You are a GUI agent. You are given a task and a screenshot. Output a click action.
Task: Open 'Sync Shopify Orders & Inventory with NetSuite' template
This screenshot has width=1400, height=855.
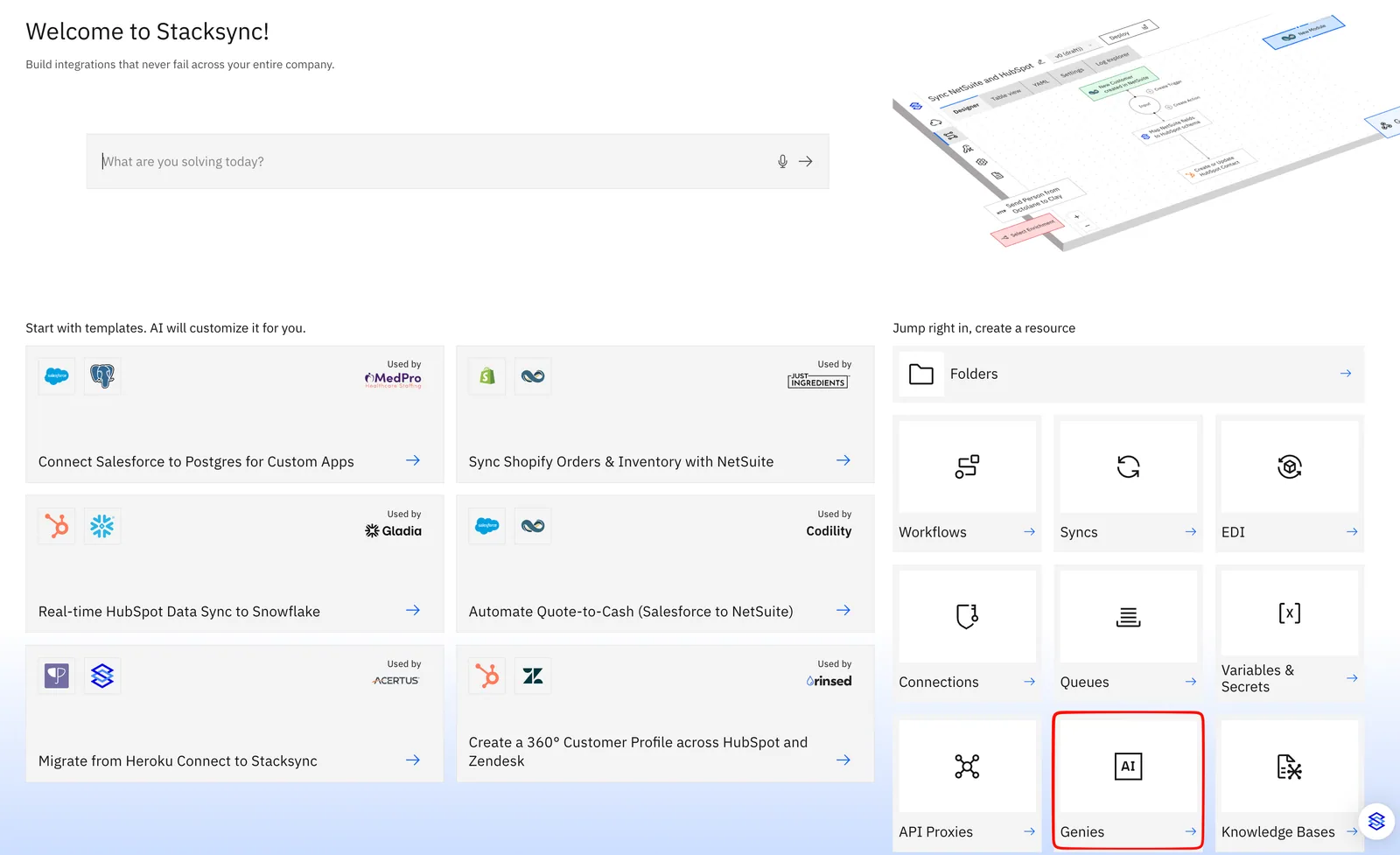[665, 414]
